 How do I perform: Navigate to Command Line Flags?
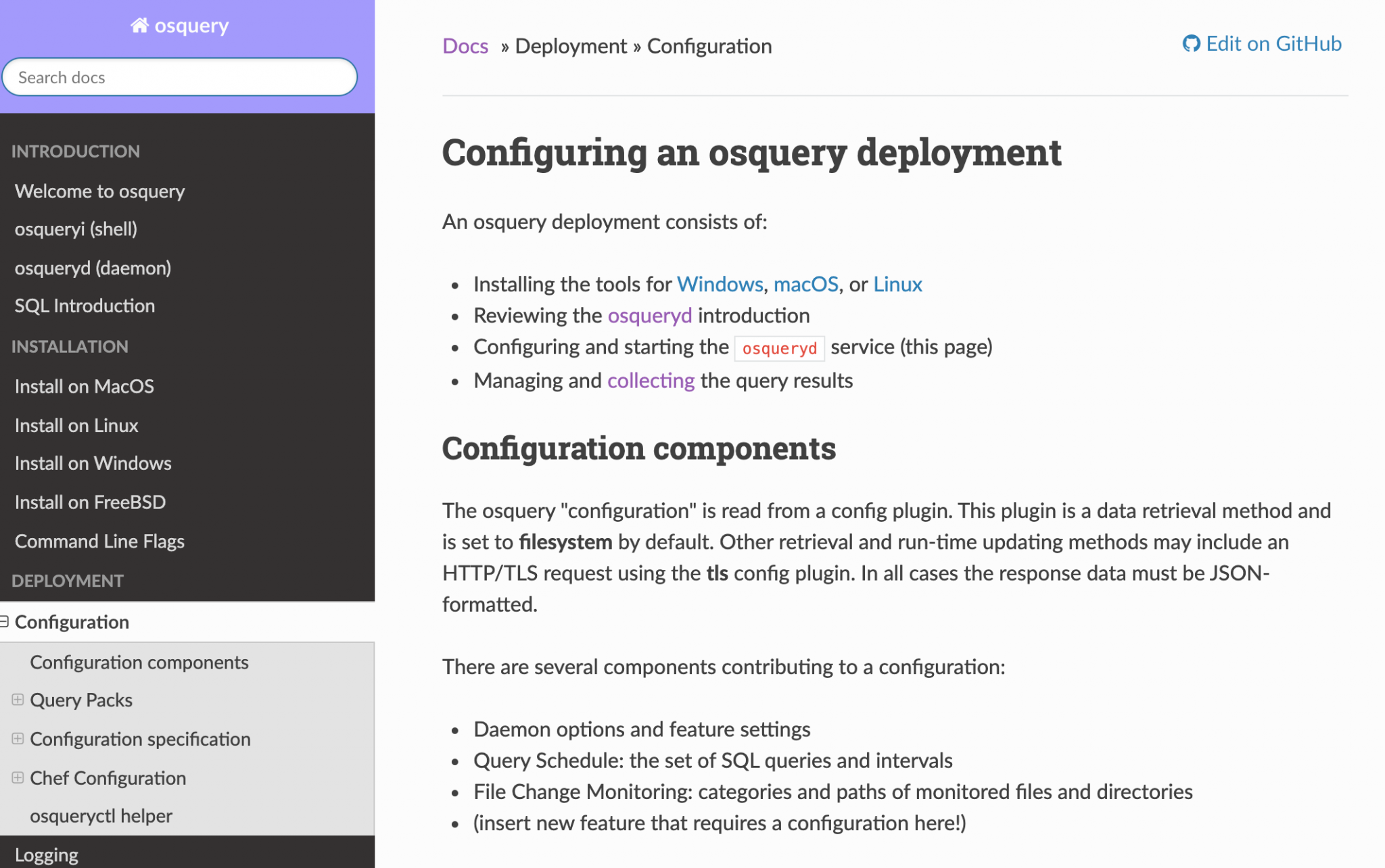tap(99, 541)
